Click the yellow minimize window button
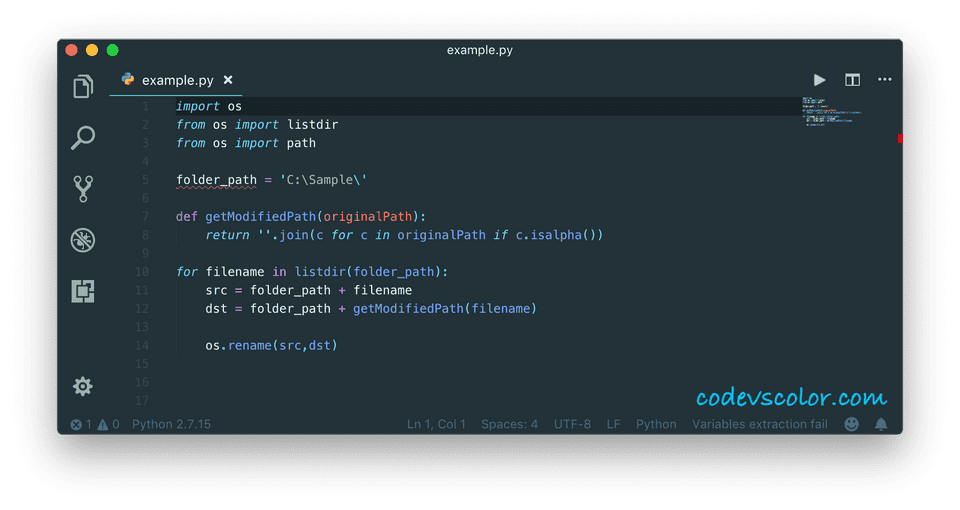Screen dimensions: 960x510 (x=92, y=50)
